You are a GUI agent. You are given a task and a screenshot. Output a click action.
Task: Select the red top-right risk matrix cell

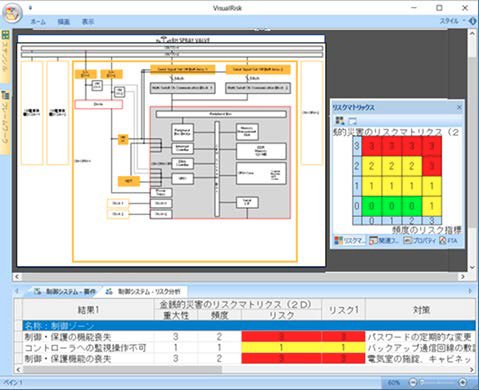[432, 146]
